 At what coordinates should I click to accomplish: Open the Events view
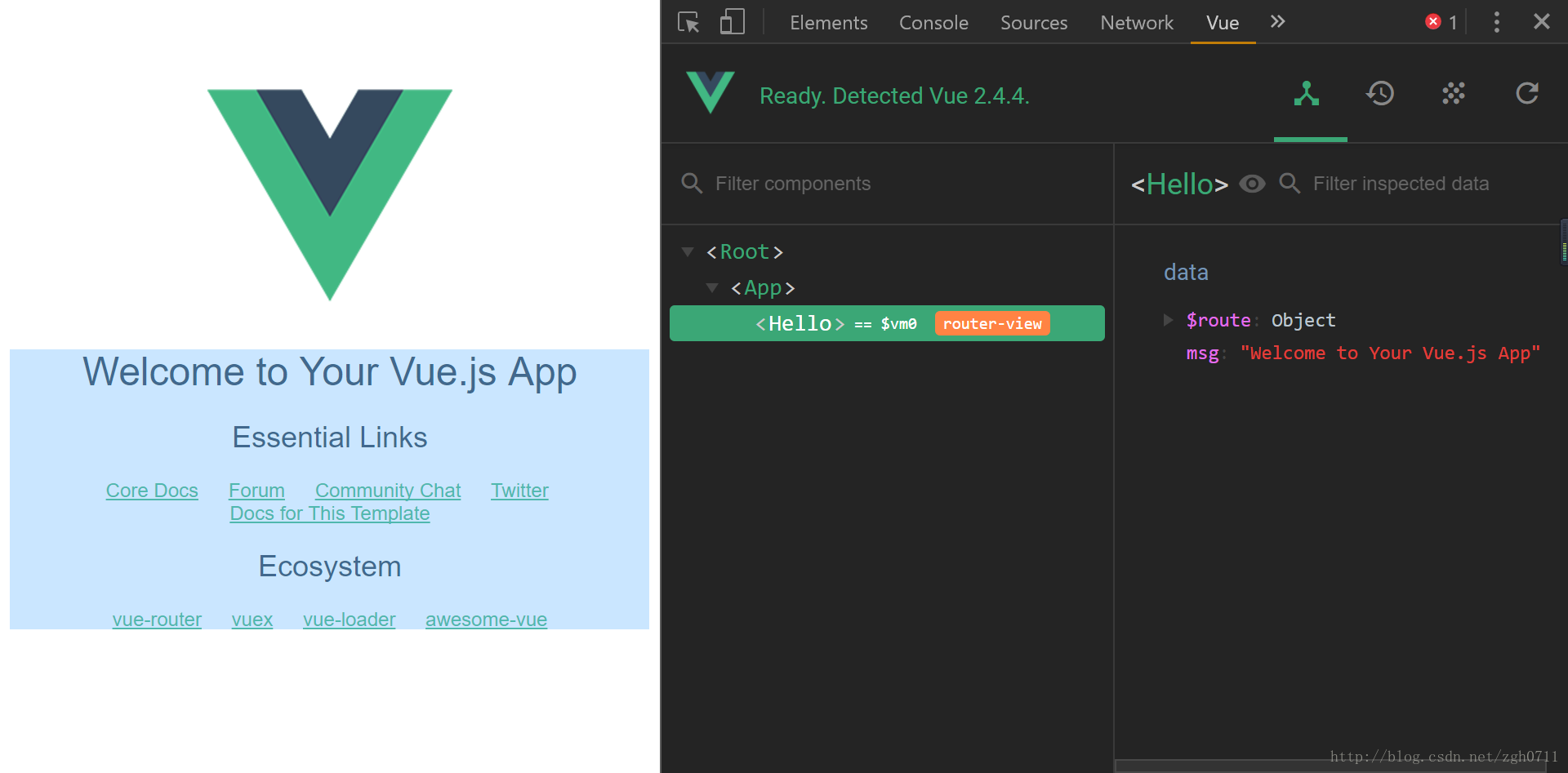click(1454, 93)
